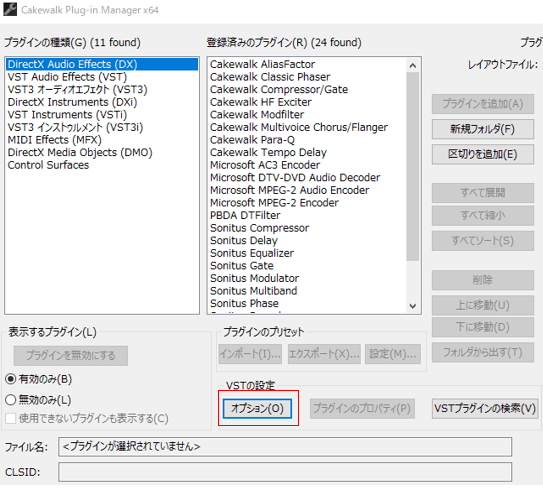Select the 有効のみ(B) radio button
The height and width of the screenshot is (490, 543).
(x=11, y=379)
